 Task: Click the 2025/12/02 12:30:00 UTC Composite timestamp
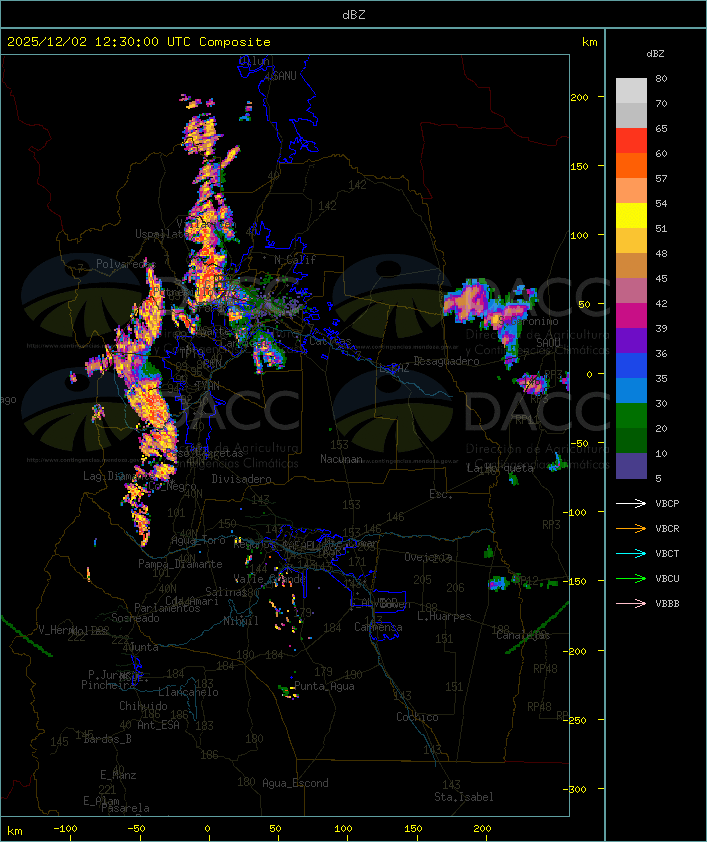click(x=139, y=42)
